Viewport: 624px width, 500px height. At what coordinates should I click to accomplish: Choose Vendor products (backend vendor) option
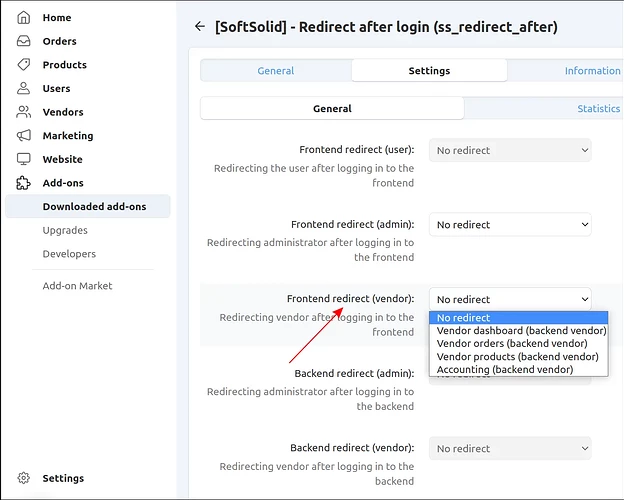point(519,356)
